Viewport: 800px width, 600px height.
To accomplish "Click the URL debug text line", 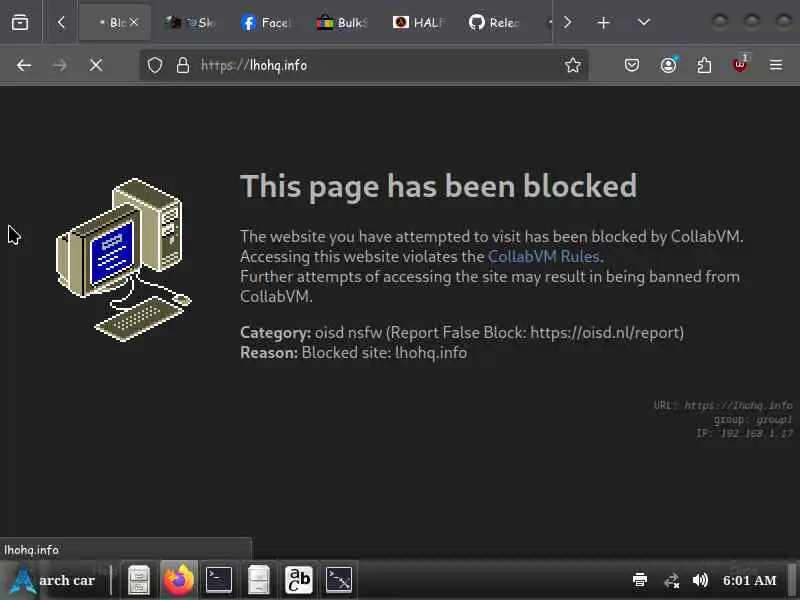I will click(x=723, y=405).
